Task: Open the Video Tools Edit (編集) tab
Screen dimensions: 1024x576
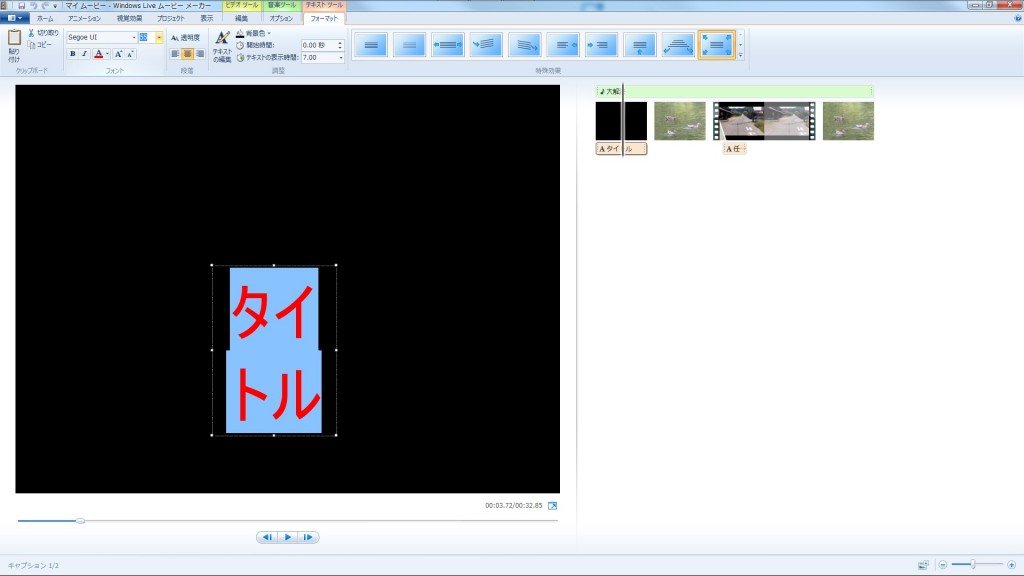Action: pos(242,18)
